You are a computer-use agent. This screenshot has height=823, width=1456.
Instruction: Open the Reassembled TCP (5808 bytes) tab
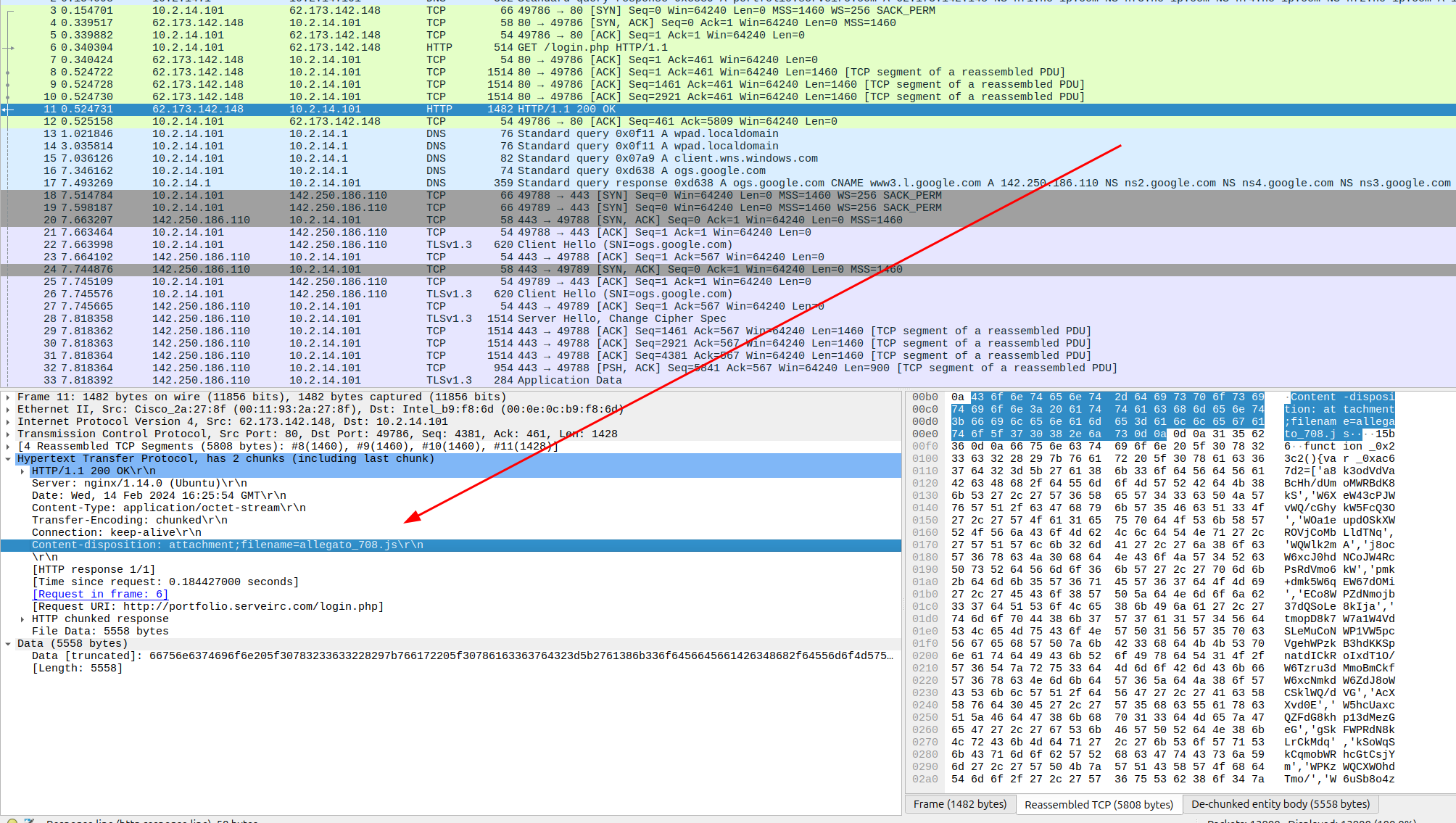[x=1099, y=804]
